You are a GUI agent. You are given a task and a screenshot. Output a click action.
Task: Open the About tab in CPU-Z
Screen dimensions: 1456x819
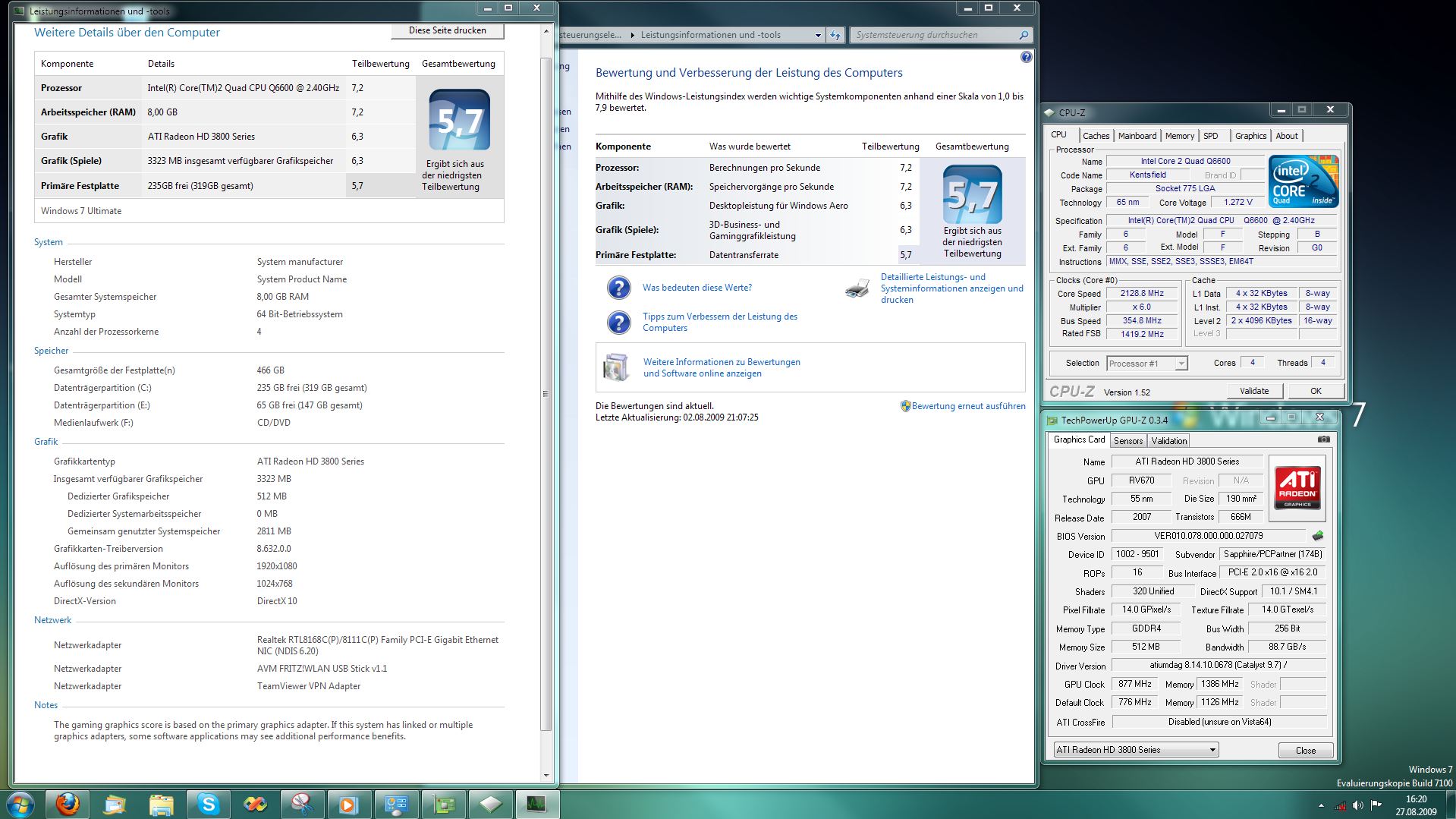pyautogui.click(x=1286, y=136)
